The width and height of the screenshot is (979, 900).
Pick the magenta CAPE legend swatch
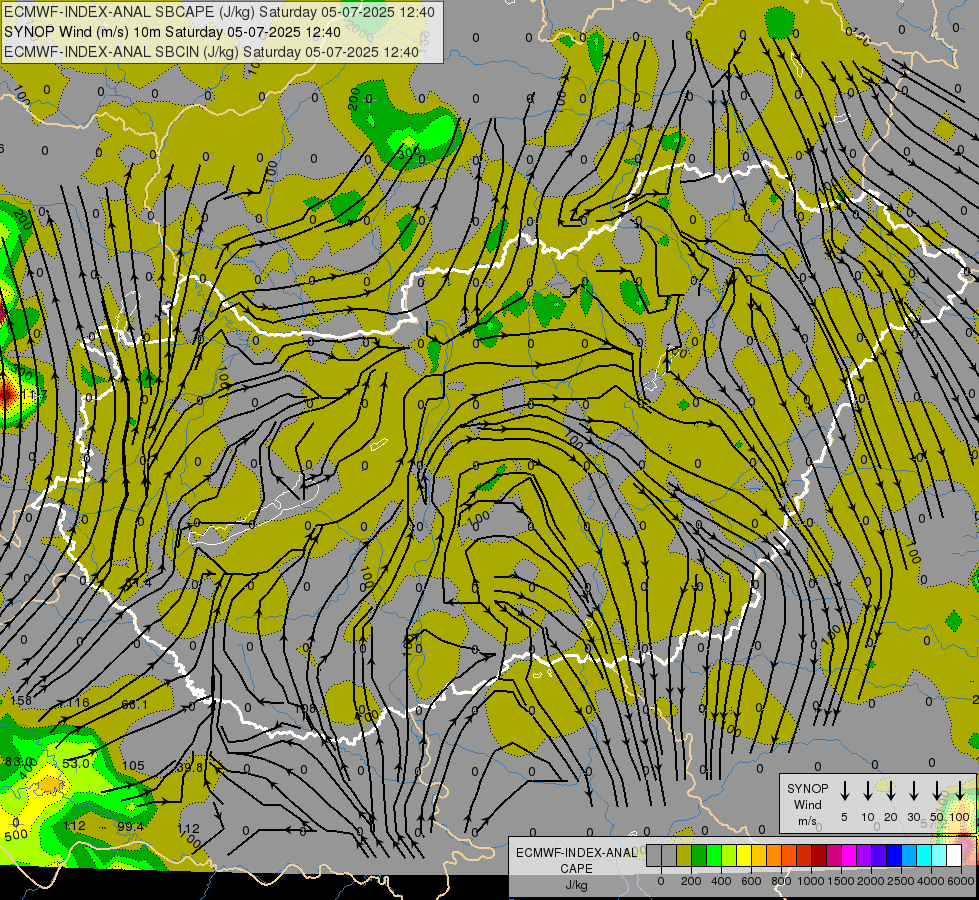849,855
